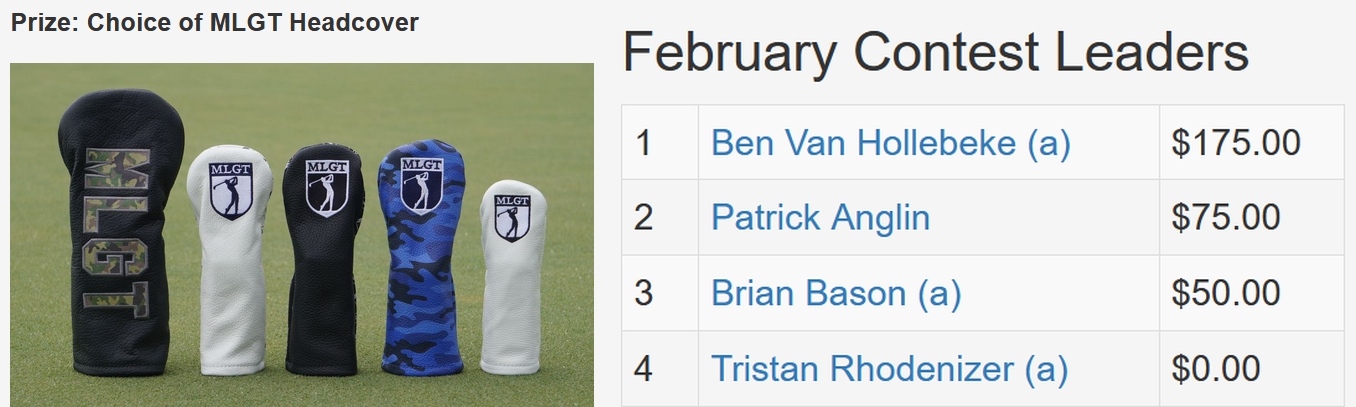Open Patrick Anglin's player link
This screenshot has height=407, width=1356.
pyautogui.click(x=820, y=217)
